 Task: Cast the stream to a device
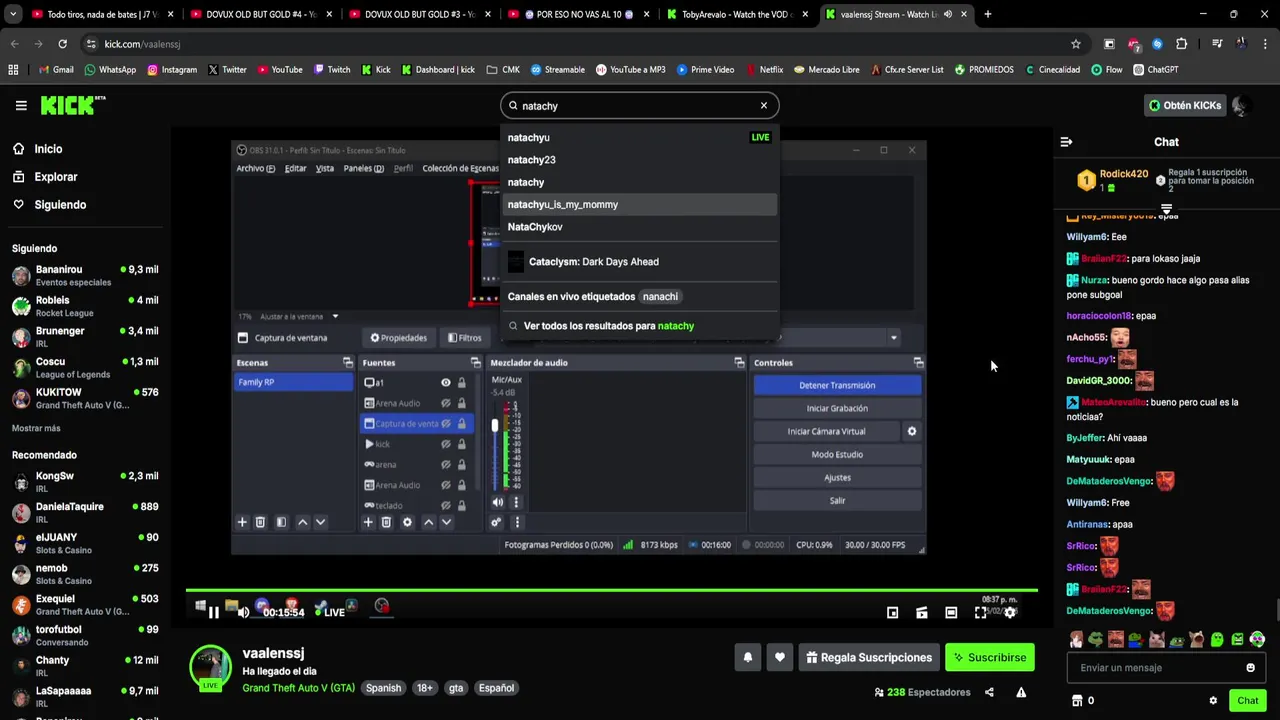[x=922, y=612]
